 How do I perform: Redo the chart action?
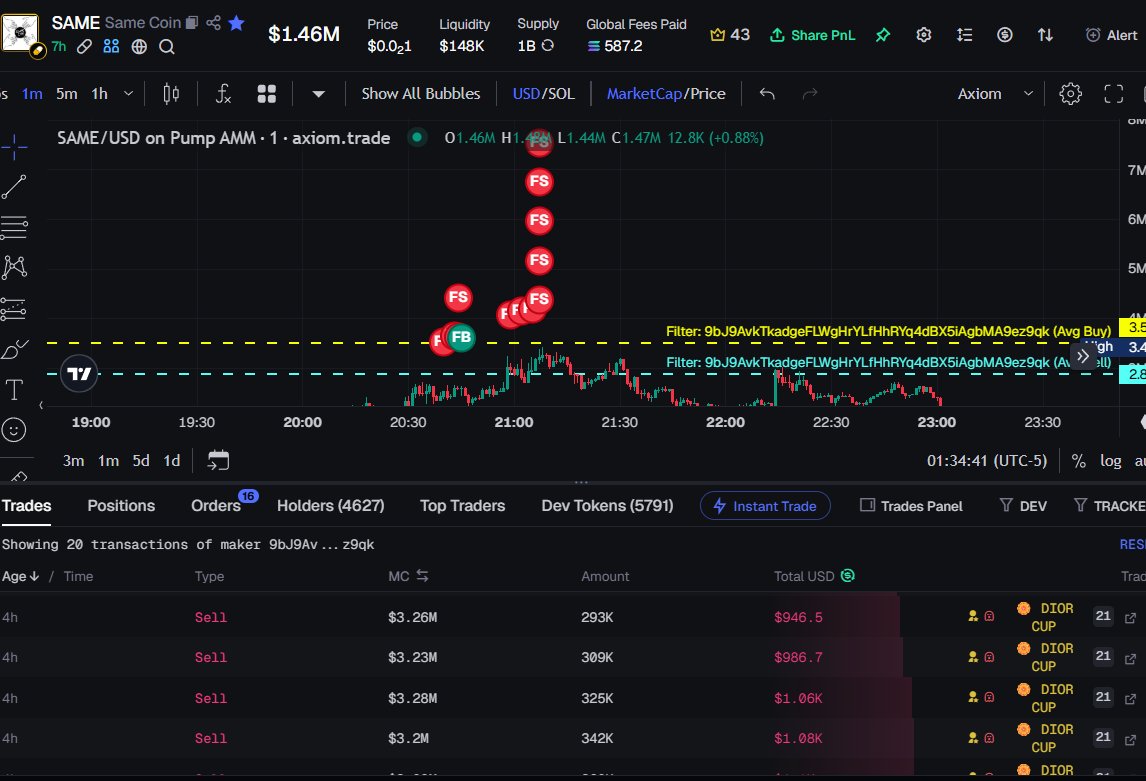(810, 94)
